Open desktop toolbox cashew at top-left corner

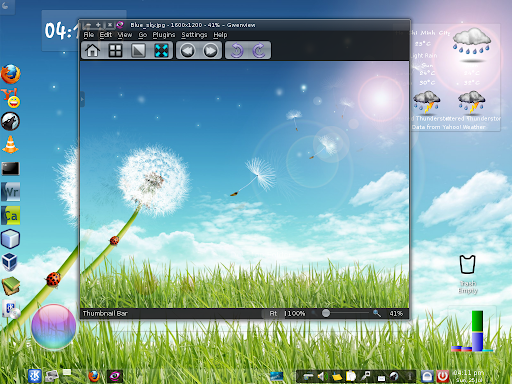(6, 6)
